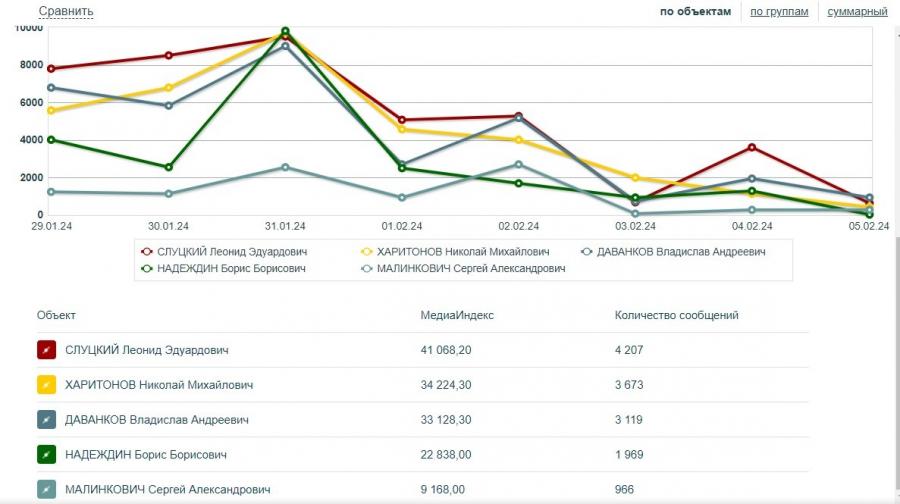The image size is (900, 504).
Task: Click the blue-gray icon beside ДАВАНКОВ in table
Action: (x=46, y=420)
